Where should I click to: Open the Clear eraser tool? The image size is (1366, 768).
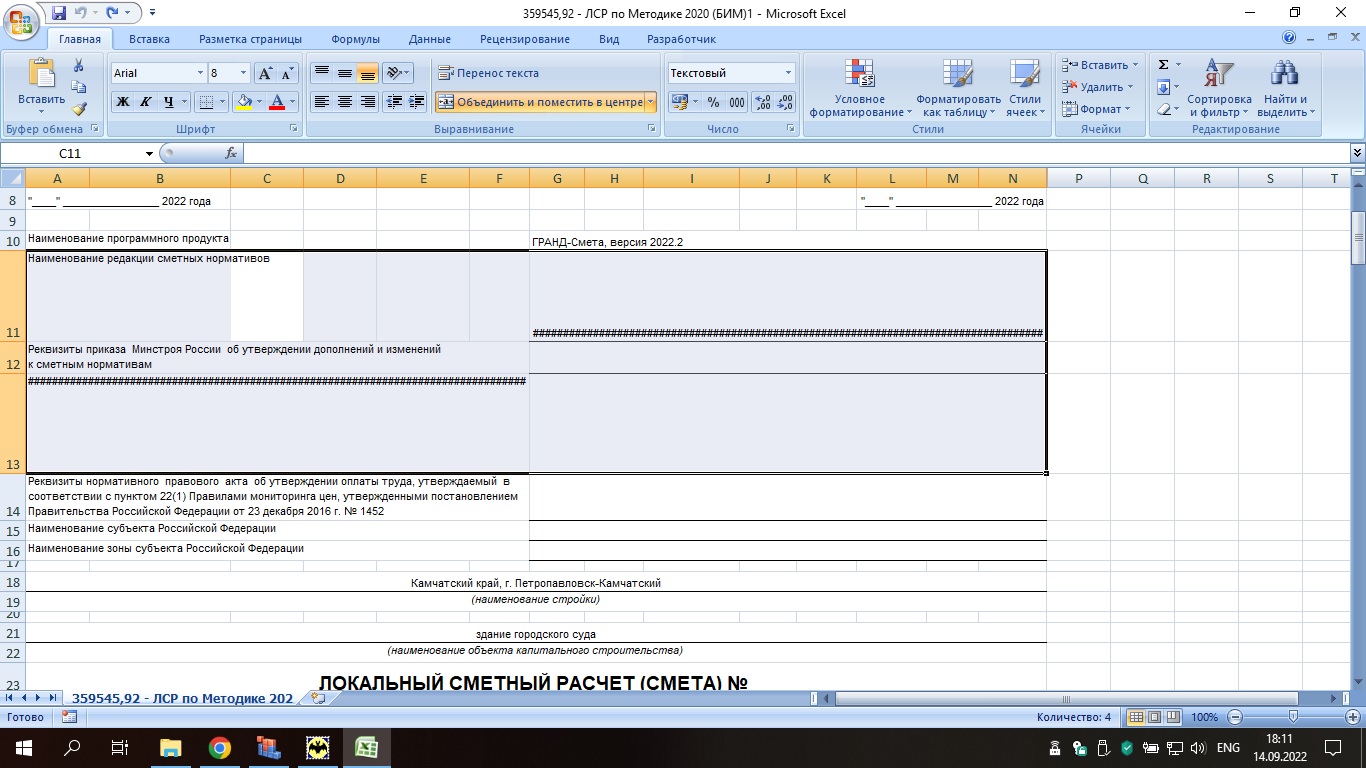[1164, 109]
